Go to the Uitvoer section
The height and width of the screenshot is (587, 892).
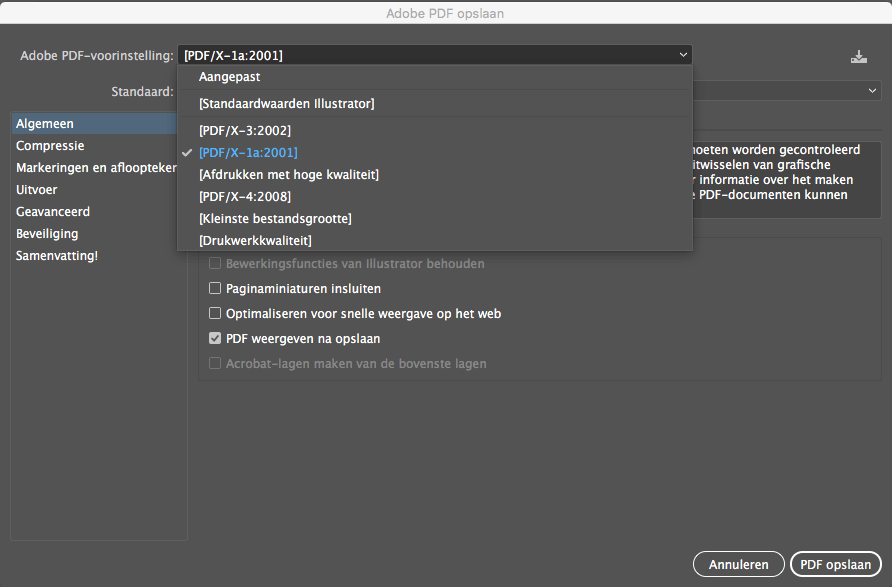pos(94,189)
